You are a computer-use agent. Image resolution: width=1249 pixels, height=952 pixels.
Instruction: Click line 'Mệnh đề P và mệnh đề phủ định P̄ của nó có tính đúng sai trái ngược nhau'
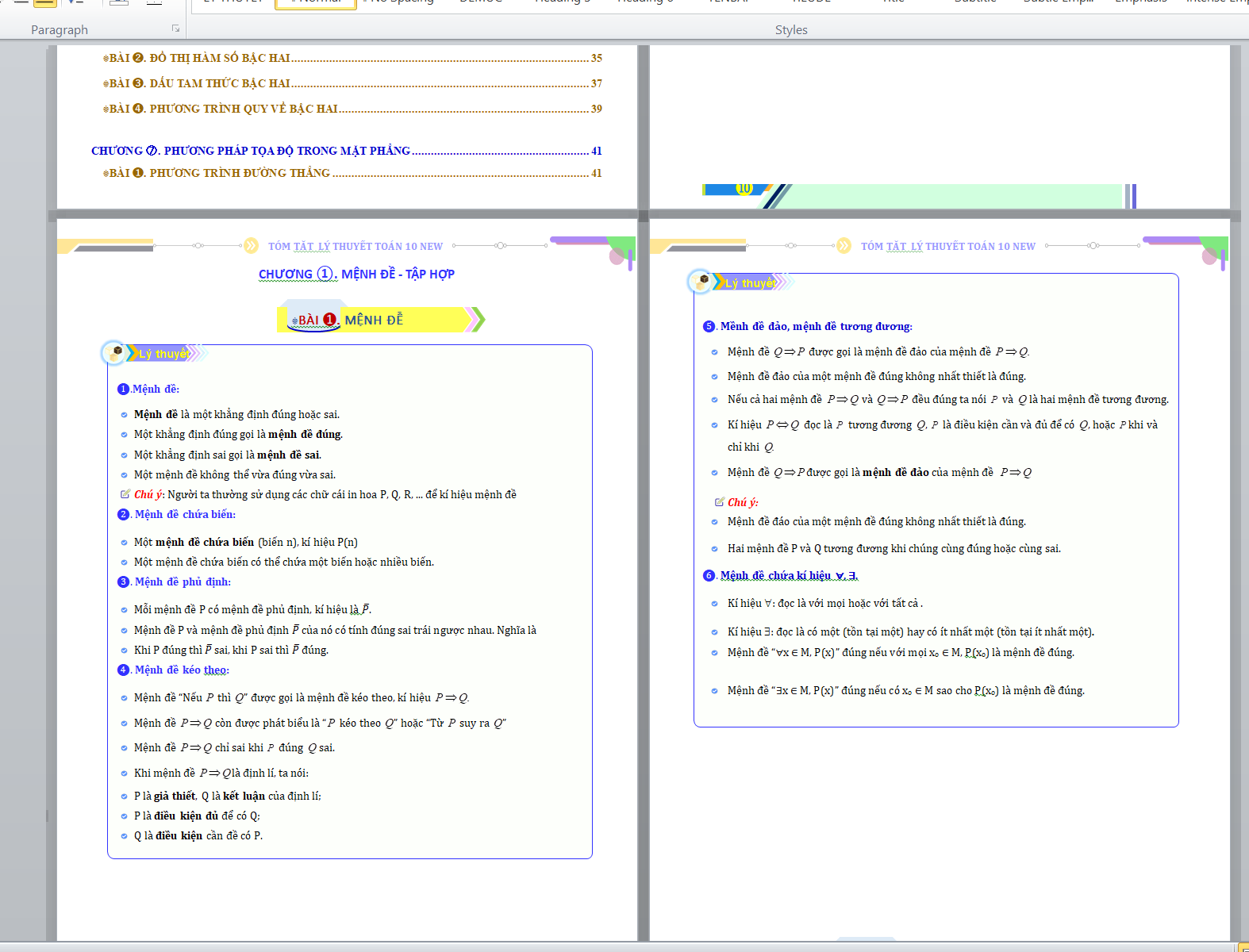[x=335, y=630]
